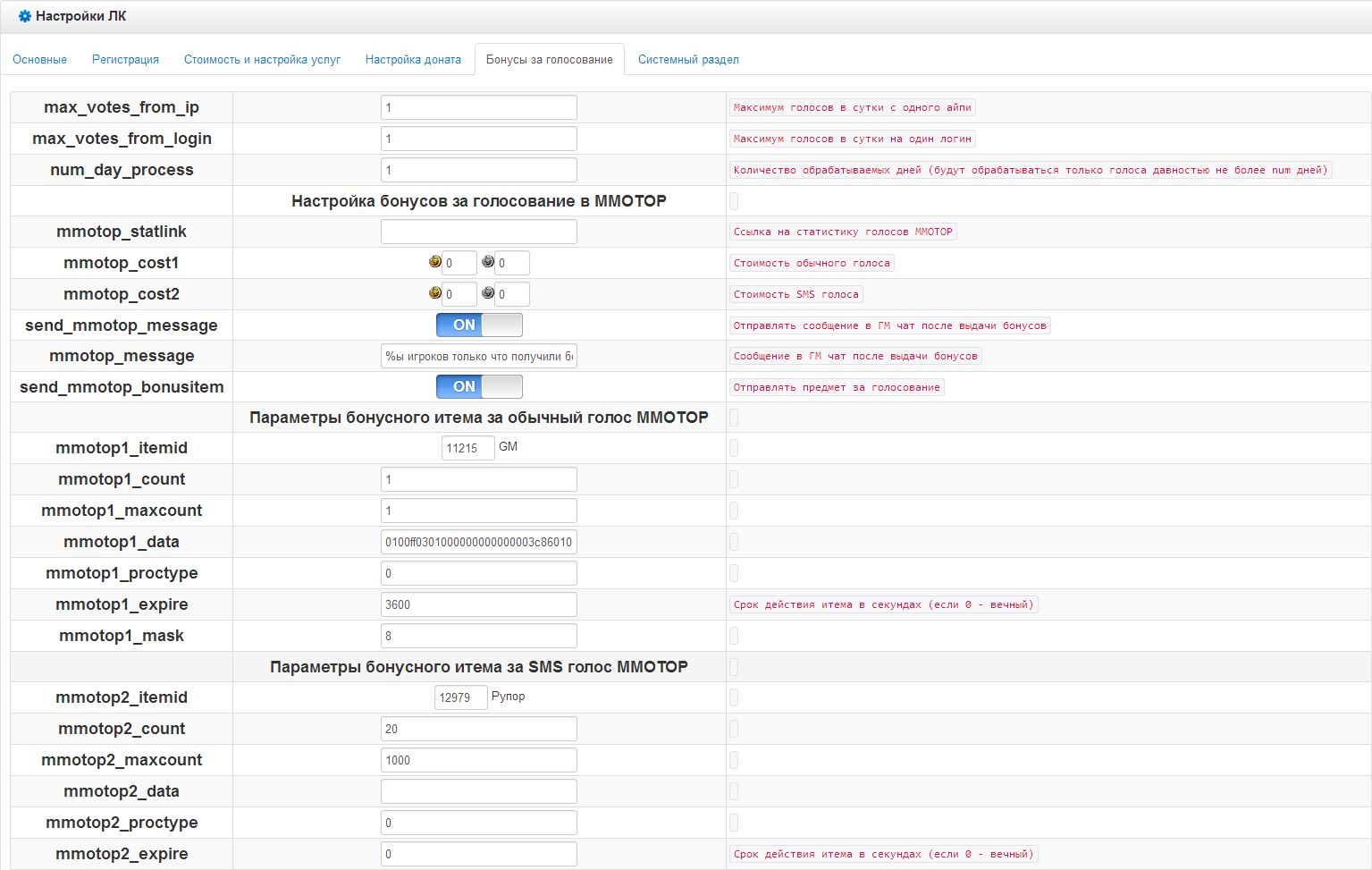Click the mmotop1_itemid field showing 11215
This screenshot has height=870, width=1372.
tap(468, 448)
